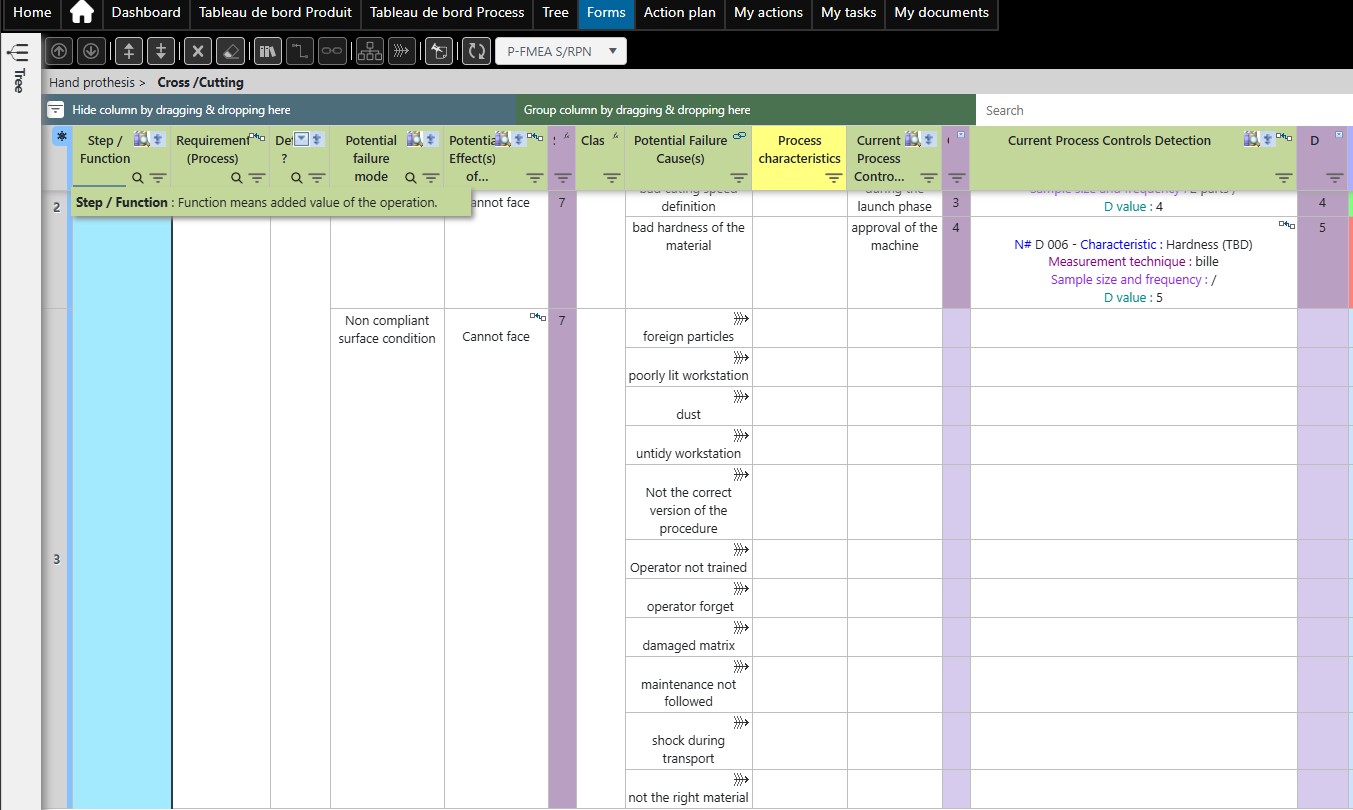Click the Home button in top bar
1353x810 pixels.
tap(33, 13)
